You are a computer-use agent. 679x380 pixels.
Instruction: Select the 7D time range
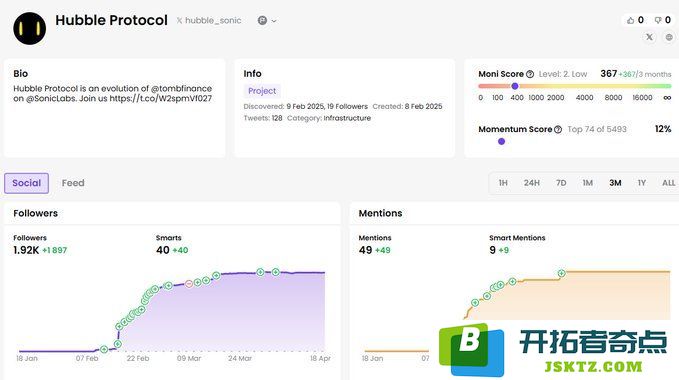coord(561,183)
